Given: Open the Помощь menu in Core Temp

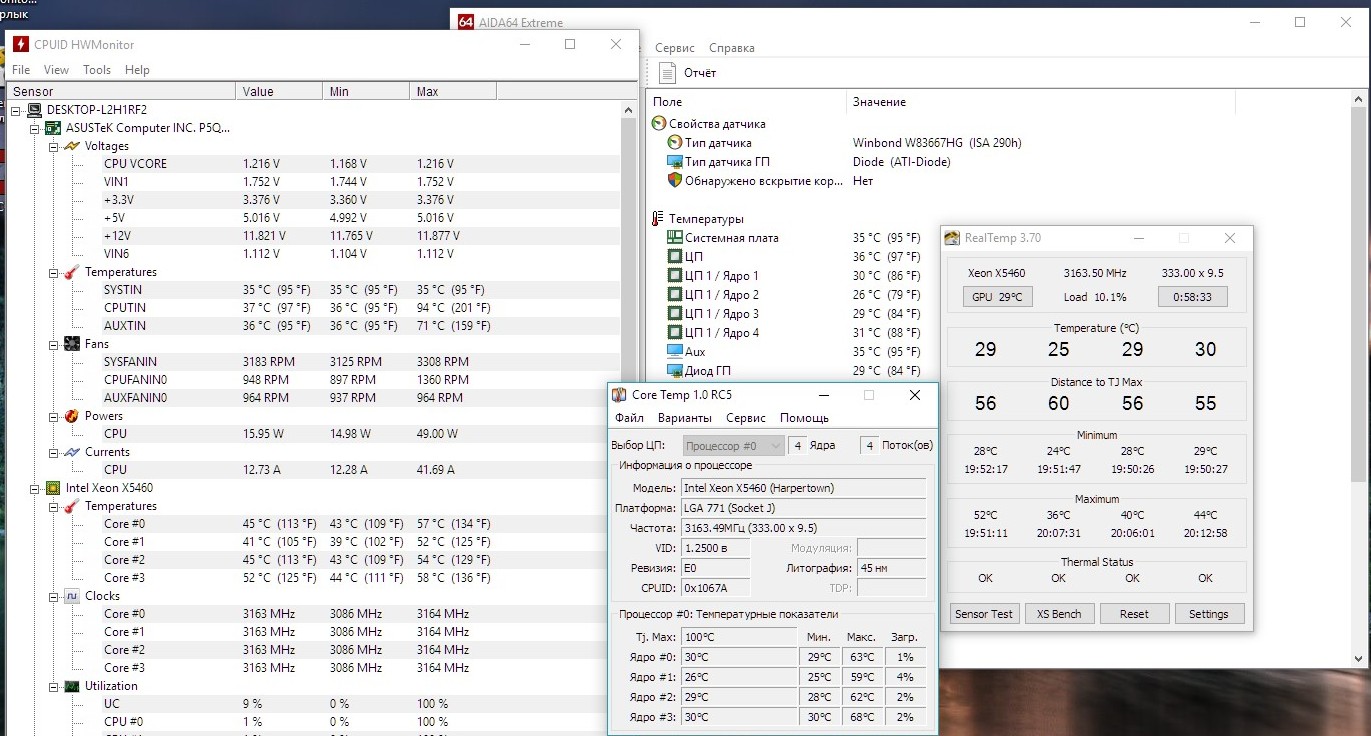Looking at the screenshot, I should click(804, 418).
